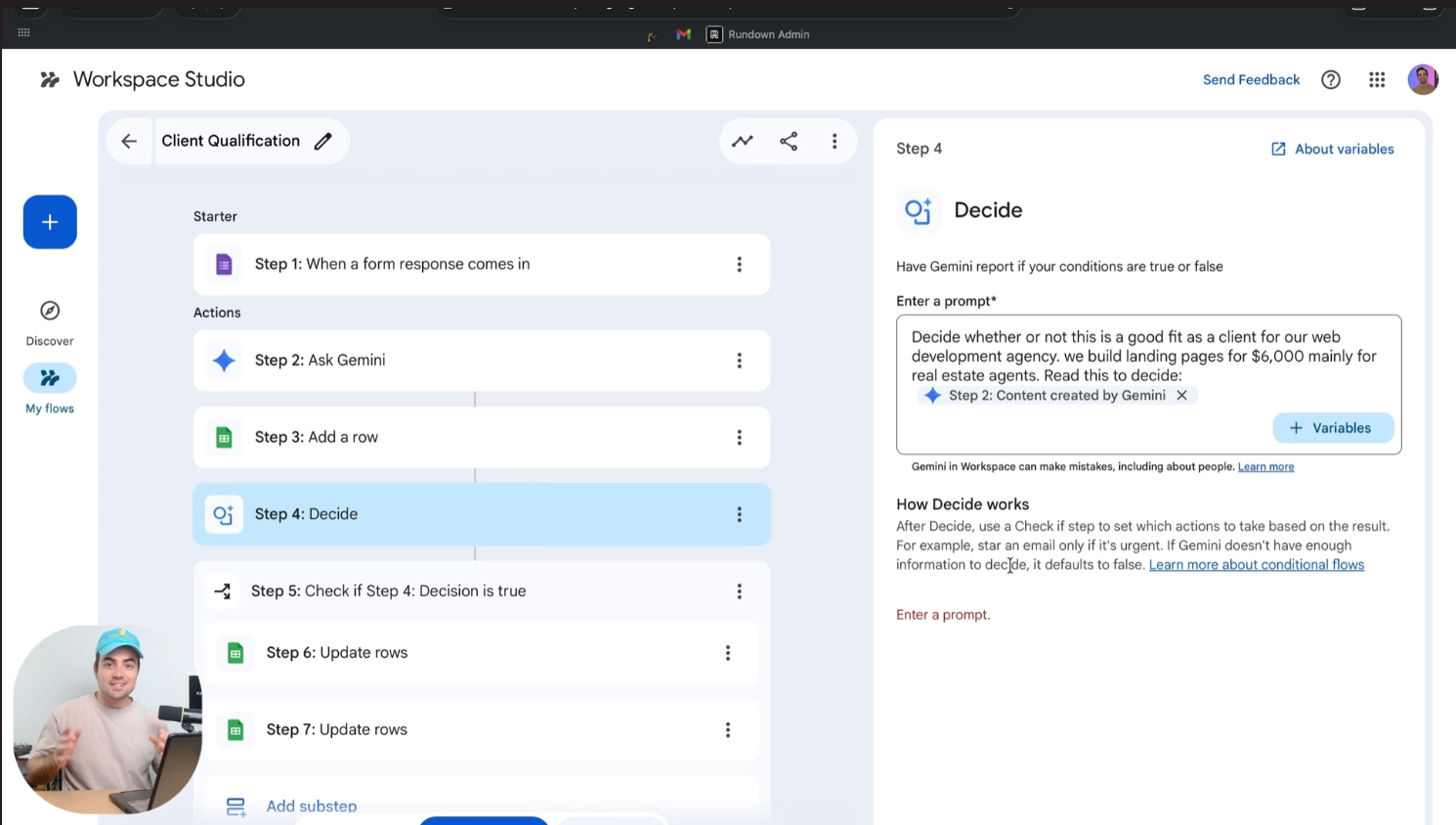1456x825 pixels.
Task: View flow run history via the activity icon
Action: pyautogui.click(x=742, y=141)
